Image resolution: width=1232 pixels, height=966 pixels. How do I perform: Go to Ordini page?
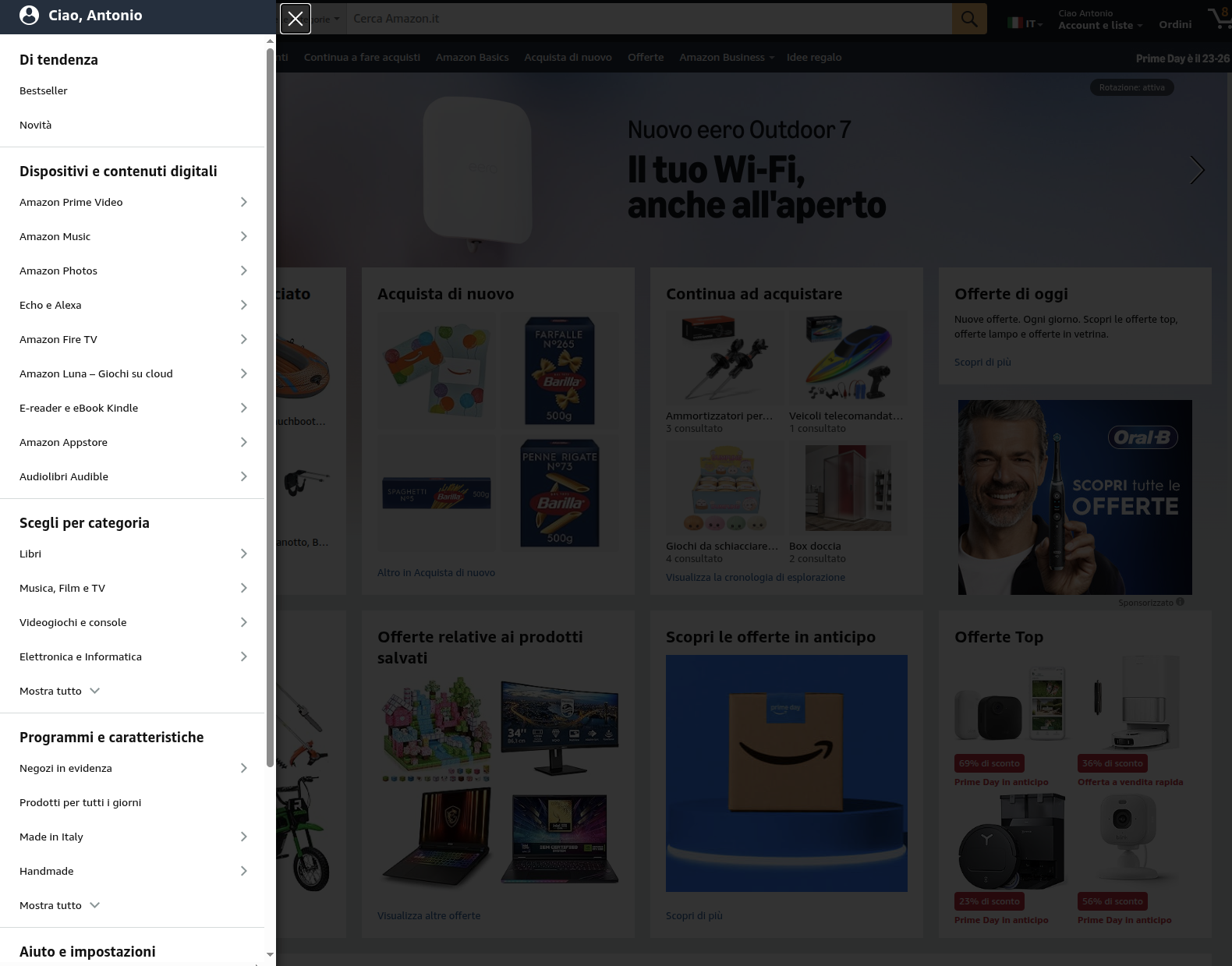click(x=1175, y=24)
